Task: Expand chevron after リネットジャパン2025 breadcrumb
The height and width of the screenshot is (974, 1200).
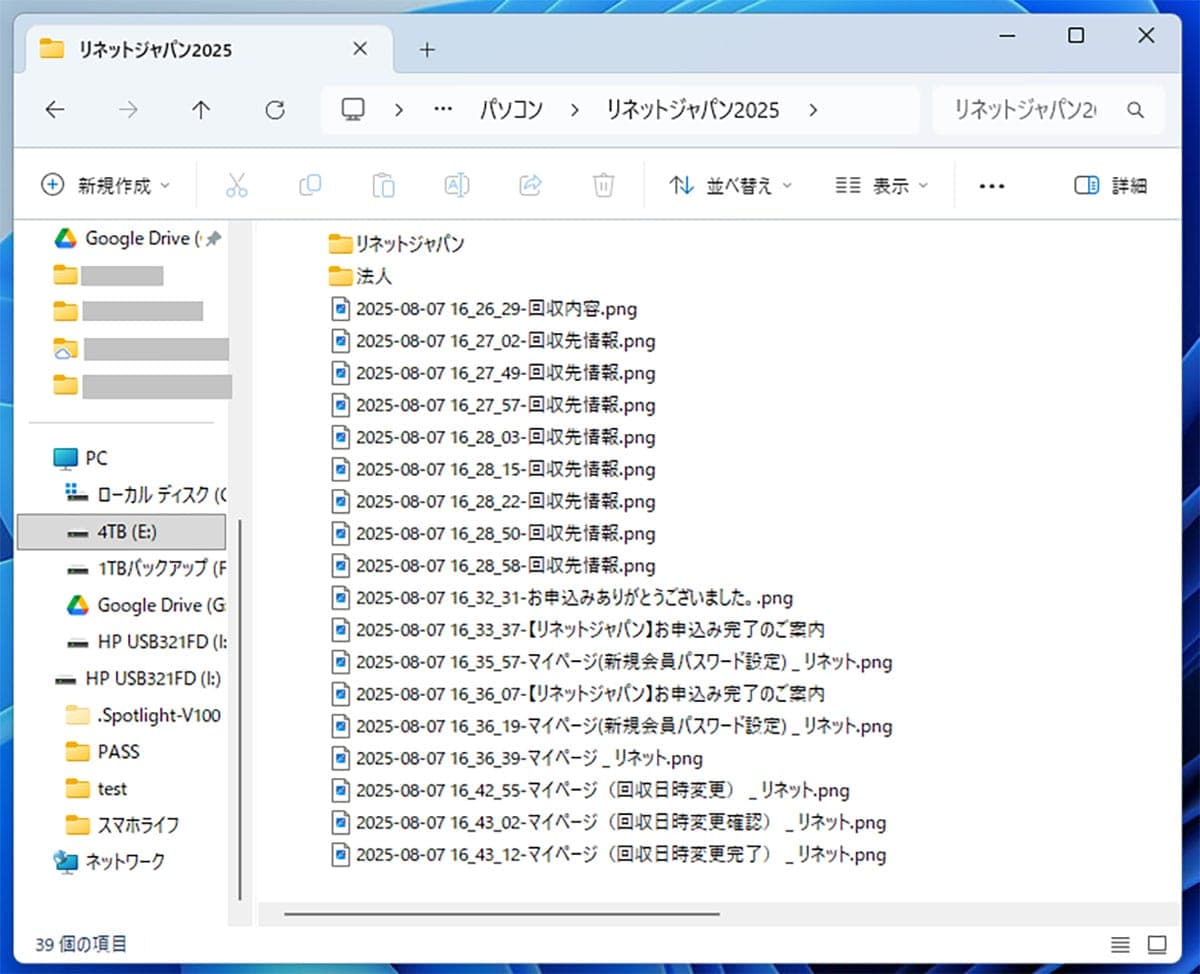Action: coord(813,110)
